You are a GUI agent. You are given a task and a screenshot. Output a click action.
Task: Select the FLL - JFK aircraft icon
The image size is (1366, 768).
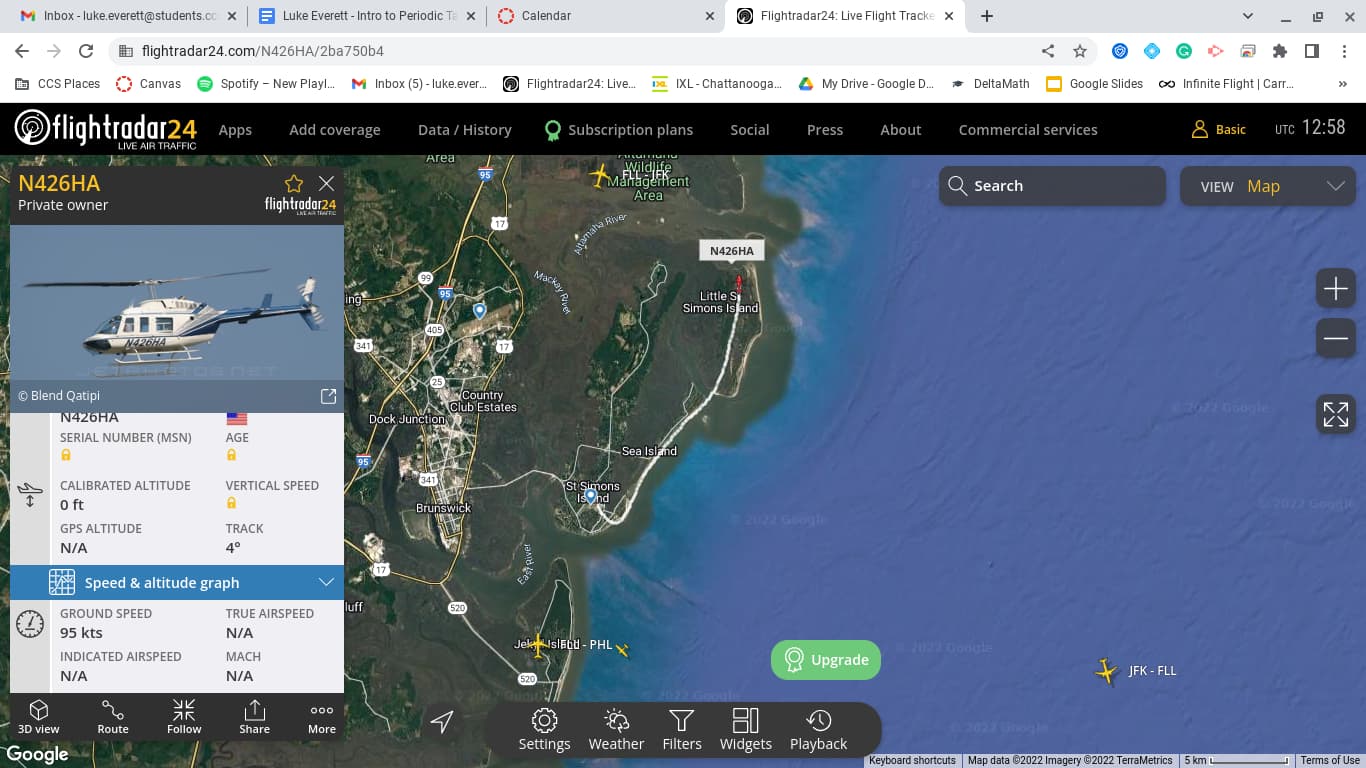[x=600, y=176]
